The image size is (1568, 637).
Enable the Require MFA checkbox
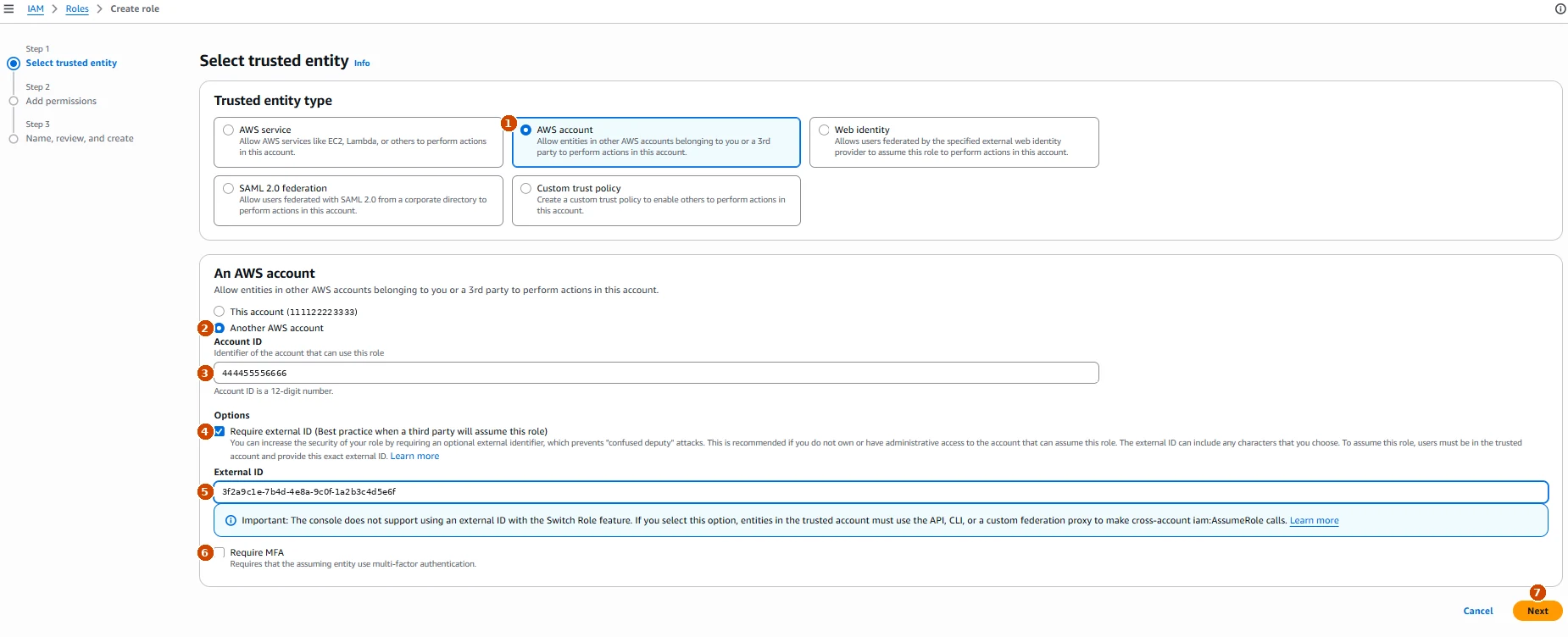click(220, 552)
